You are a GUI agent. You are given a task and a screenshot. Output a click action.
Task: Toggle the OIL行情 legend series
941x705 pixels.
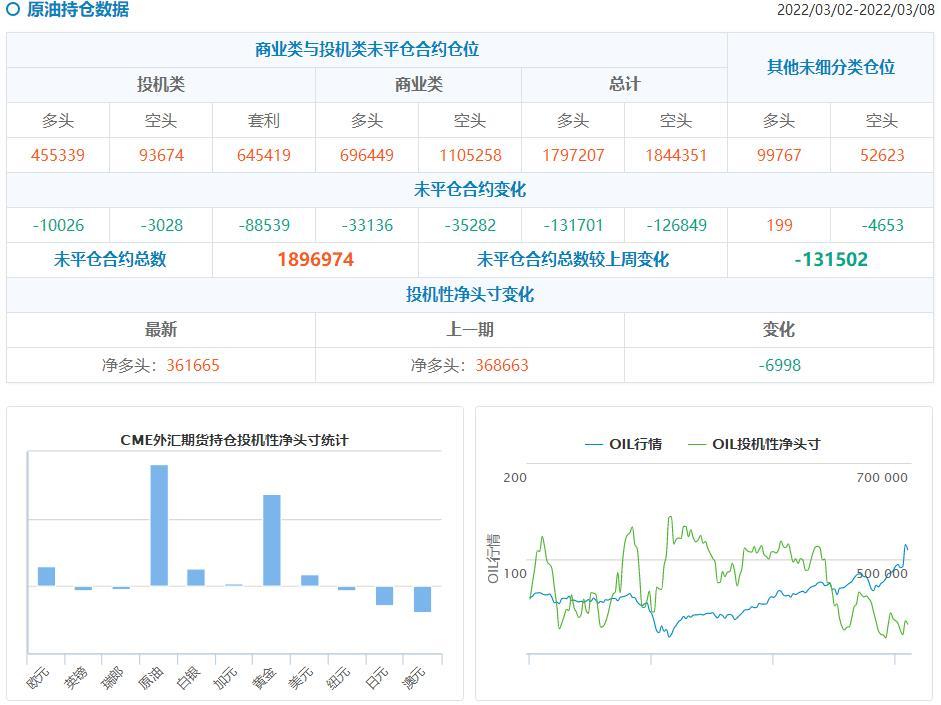coord(623,444)
